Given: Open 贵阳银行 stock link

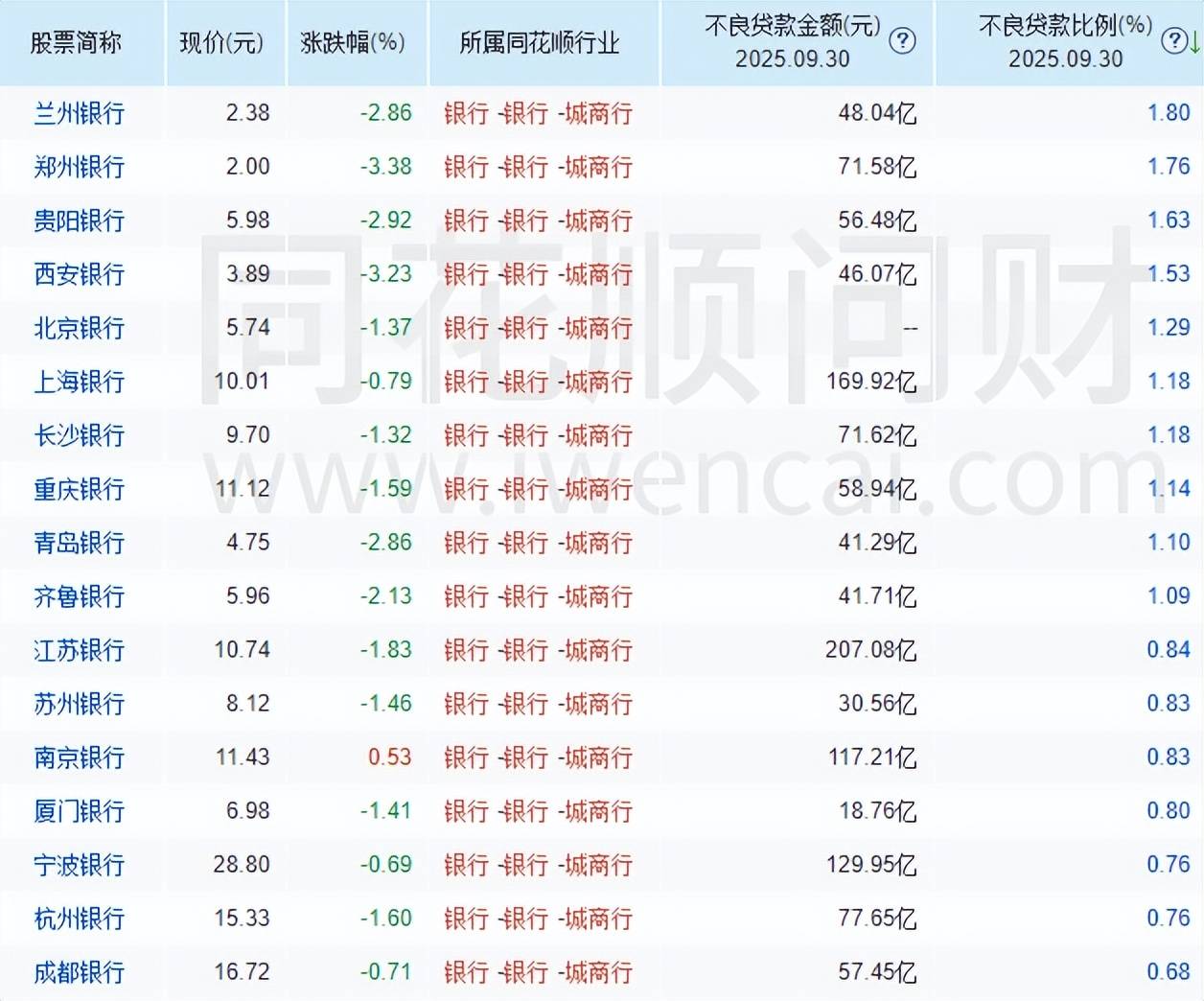Looking at the screenshot, I should pos(80,221).
